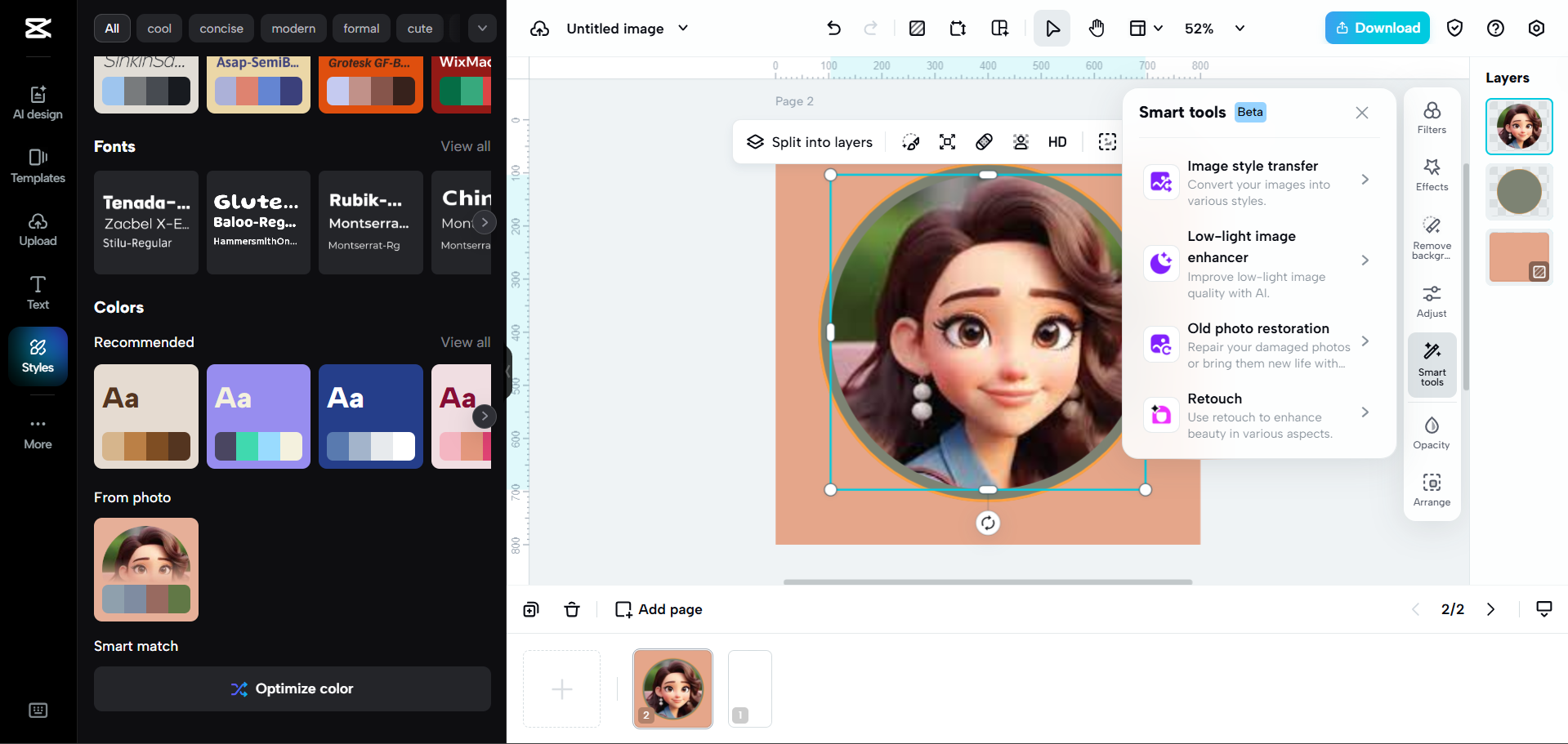Enable the 'formal' style filter

(x=361, y=28)
